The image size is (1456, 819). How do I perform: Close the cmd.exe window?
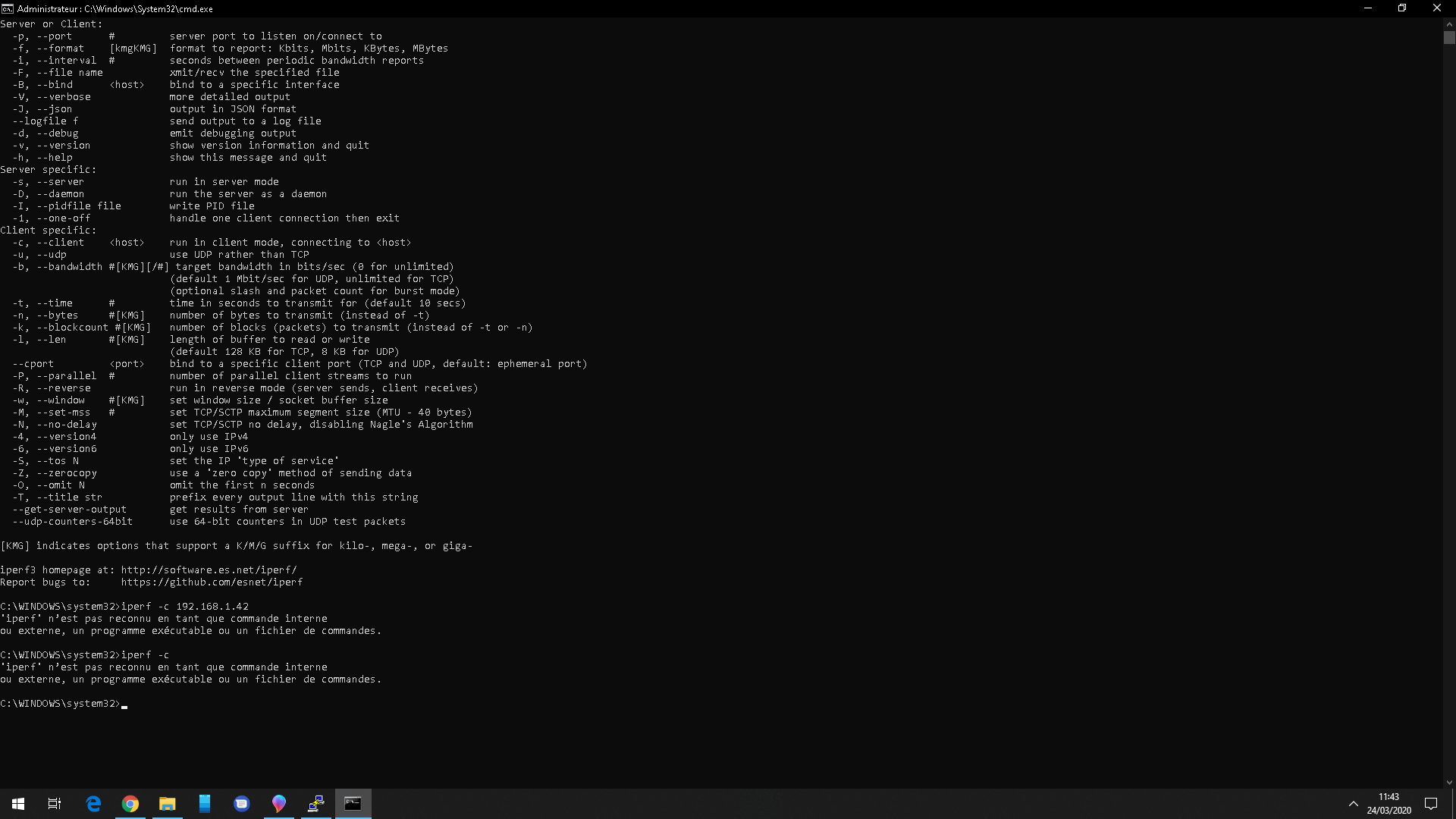[1437, 8]
